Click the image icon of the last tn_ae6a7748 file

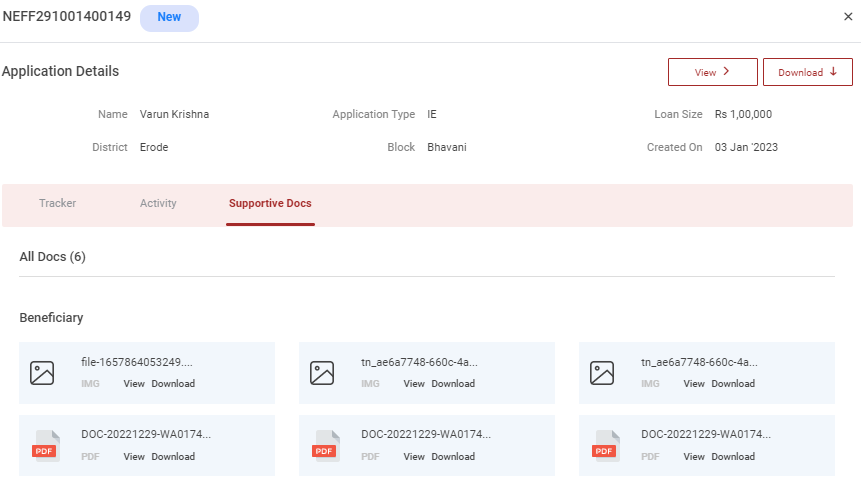click(x=602, y=373)
